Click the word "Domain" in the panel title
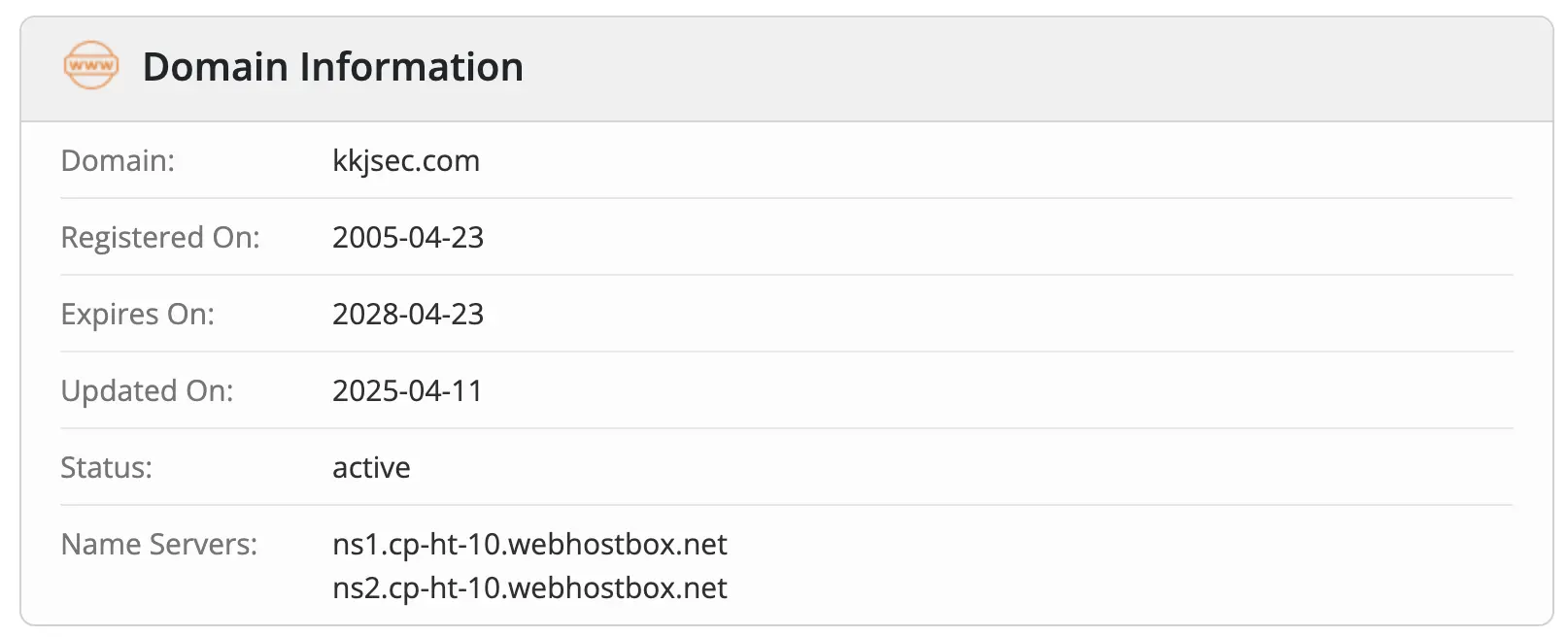The width and height of the screenshot is (1568, 637). pos(215,67)
